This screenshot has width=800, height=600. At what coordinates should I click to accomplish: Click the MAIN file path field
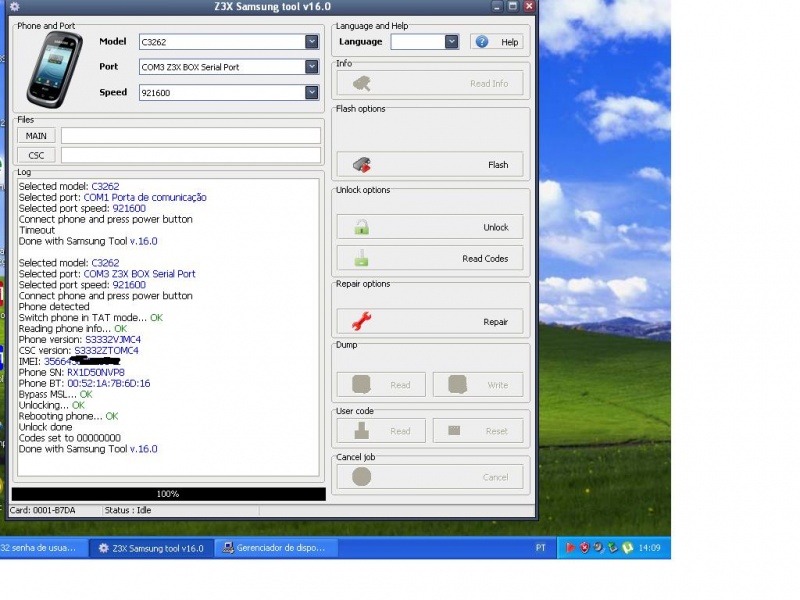pyautogui.click(x=191, y=136)
